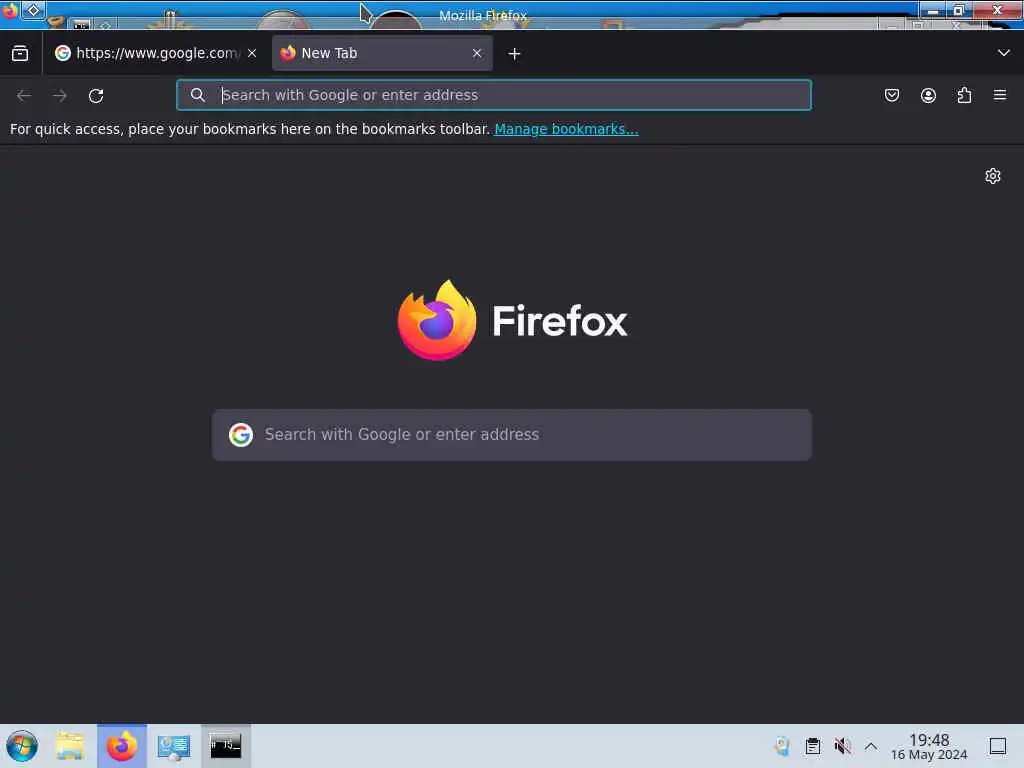Screen dimensions: 1024x768
Task: Click the magnifier icon in address bar
Action: point(198,95)
